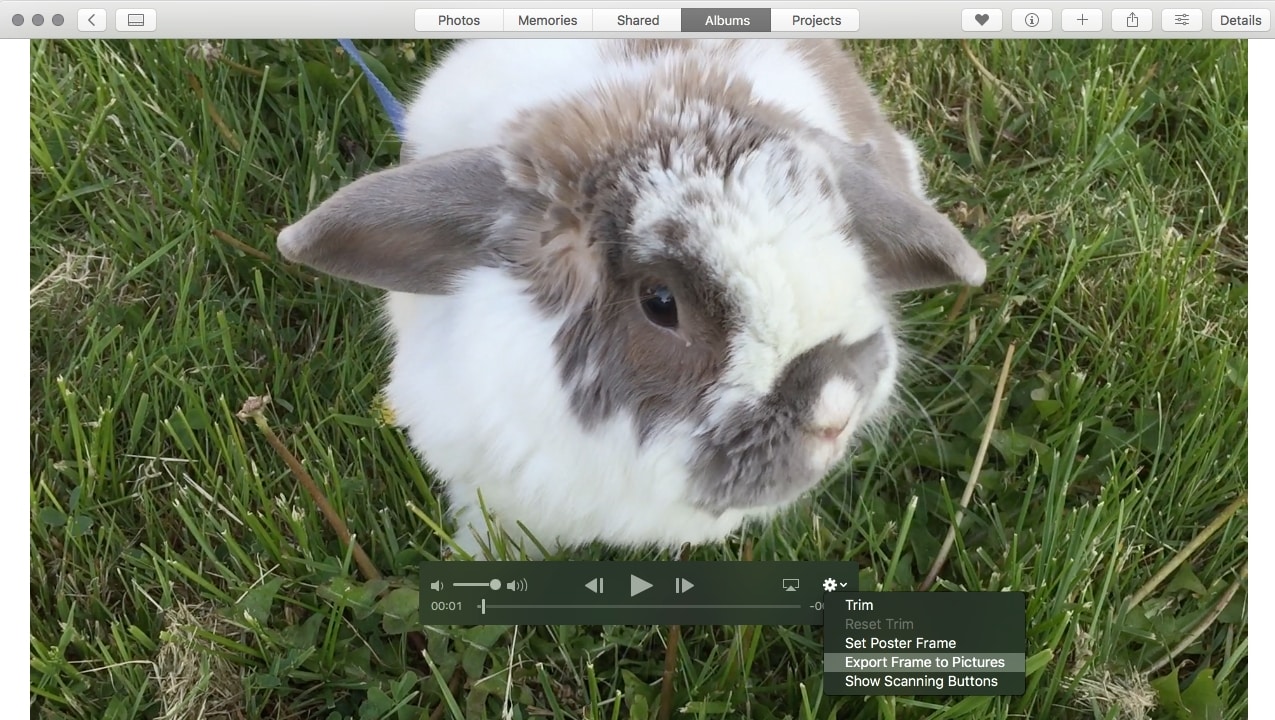
Task: Step forward one frame in the video
Action: [x=684, y=585]
